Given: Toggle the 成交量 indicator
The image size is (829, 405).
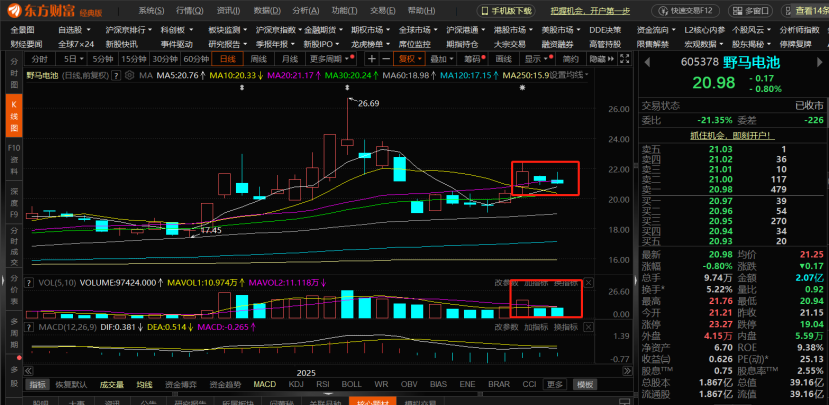Looking at the screenshot, I should point(112,384).
